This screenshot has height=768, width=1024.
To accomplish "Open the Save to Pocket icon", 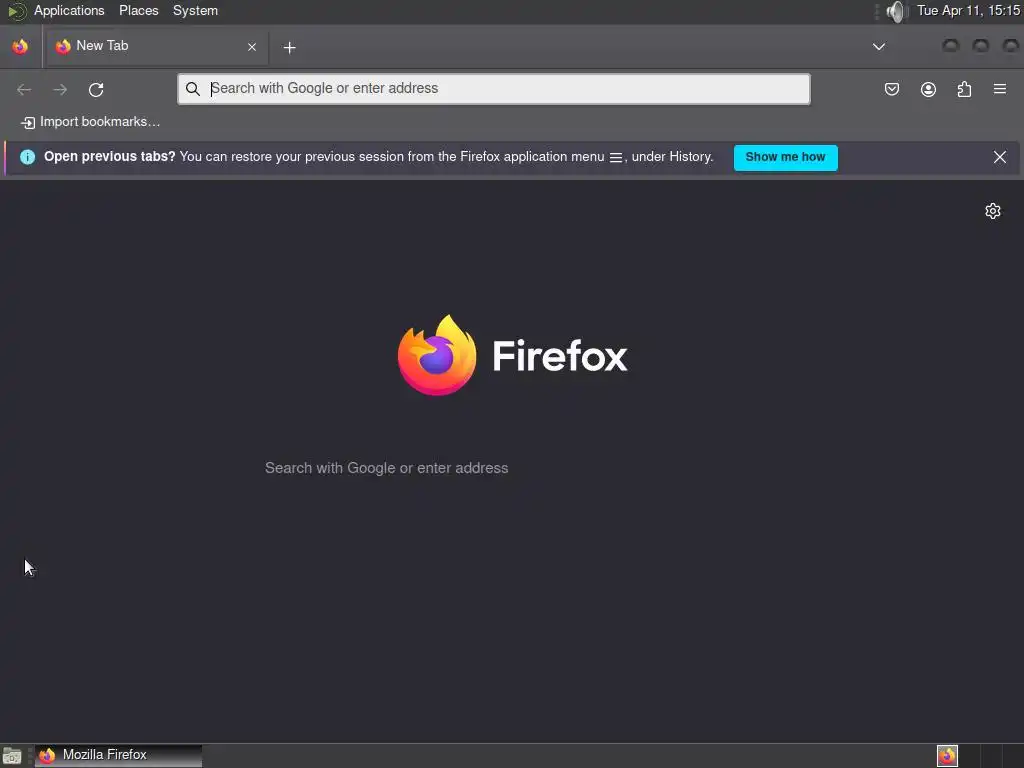I will click(x=891, y=89).
